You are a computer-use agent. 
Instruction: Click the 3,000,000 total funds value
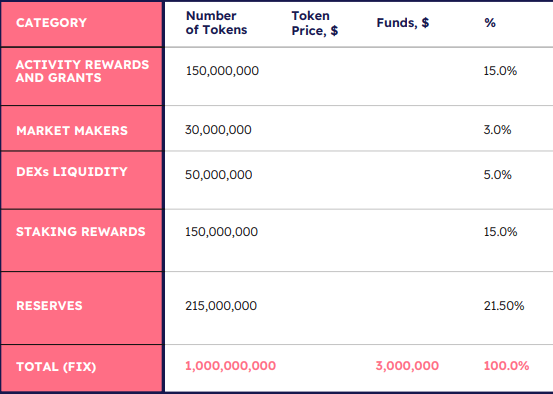[x=407, y=366]
